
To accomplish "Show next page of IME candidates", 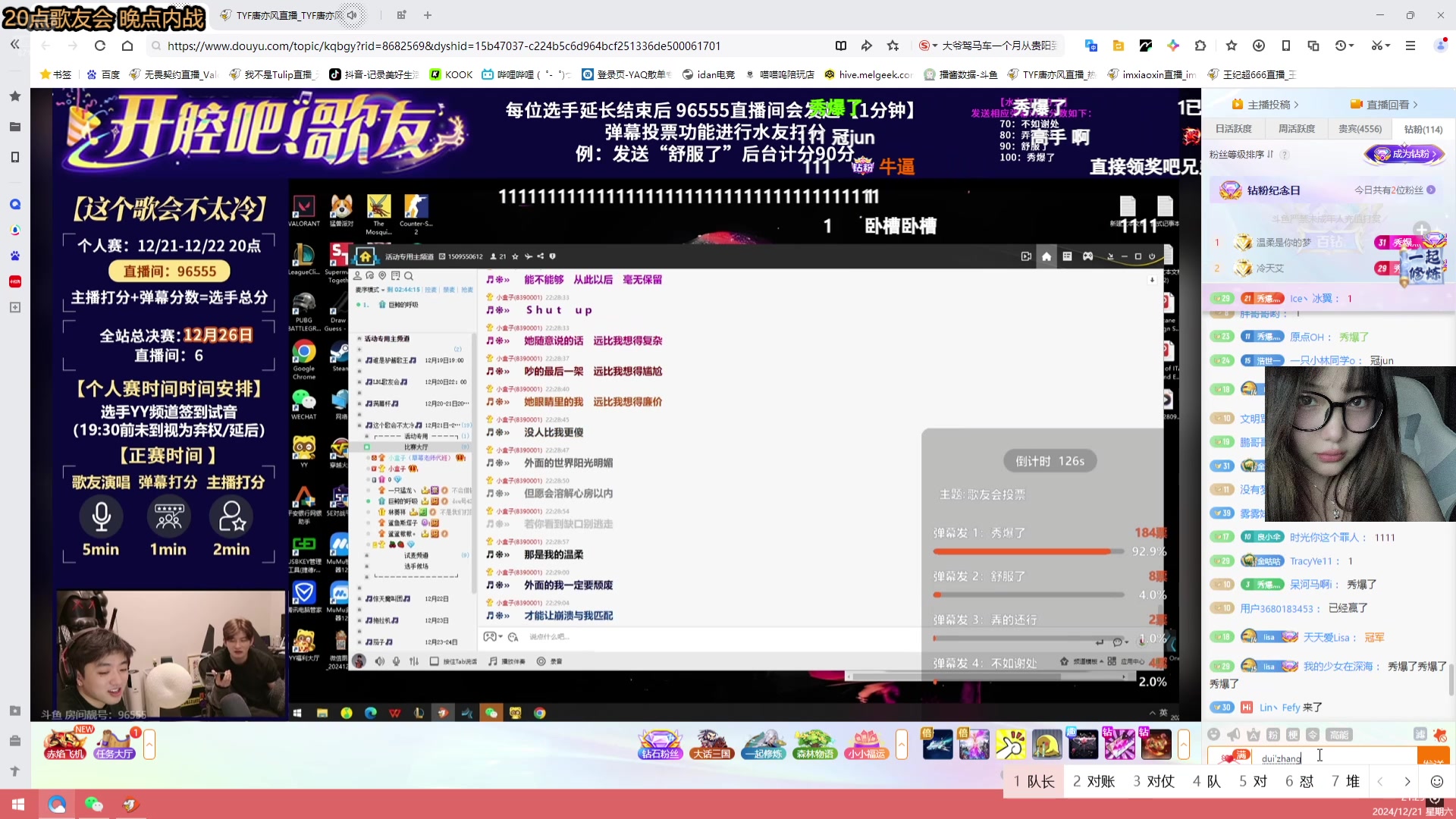I will point(1407,781).
